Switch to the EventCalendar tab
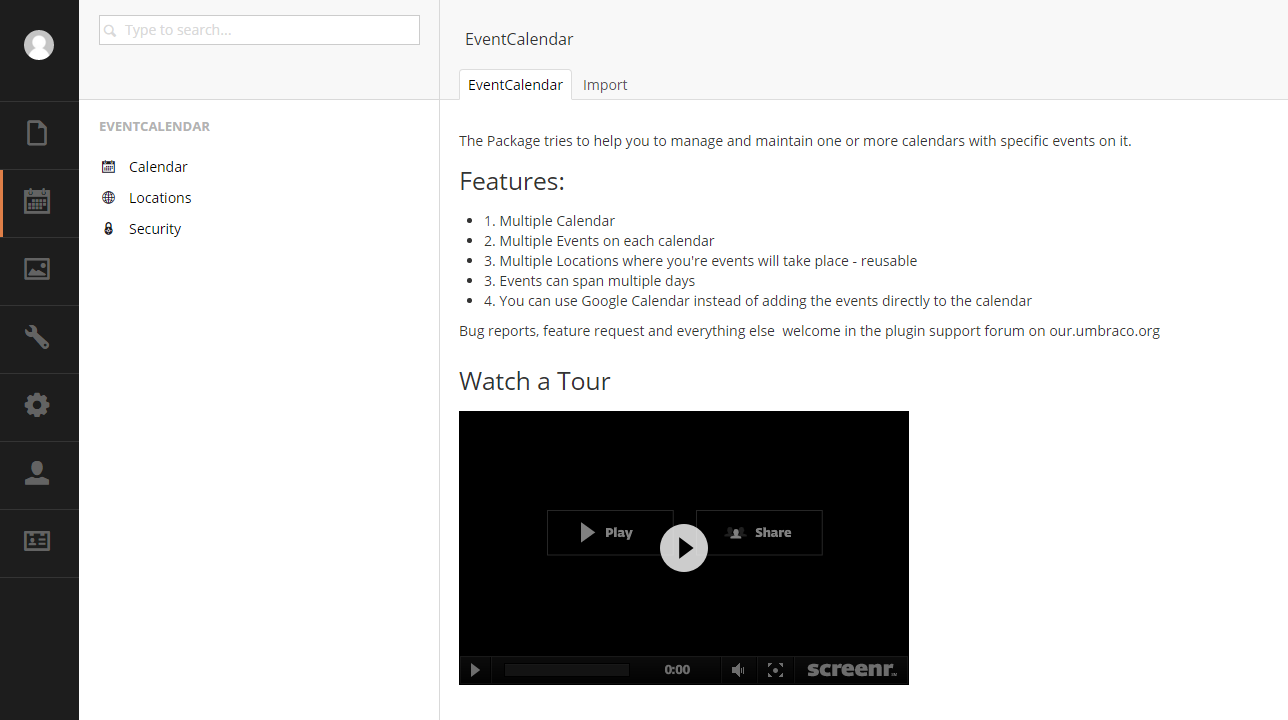The height and width of the screenshot is (720, 1288). click(515, 85)
